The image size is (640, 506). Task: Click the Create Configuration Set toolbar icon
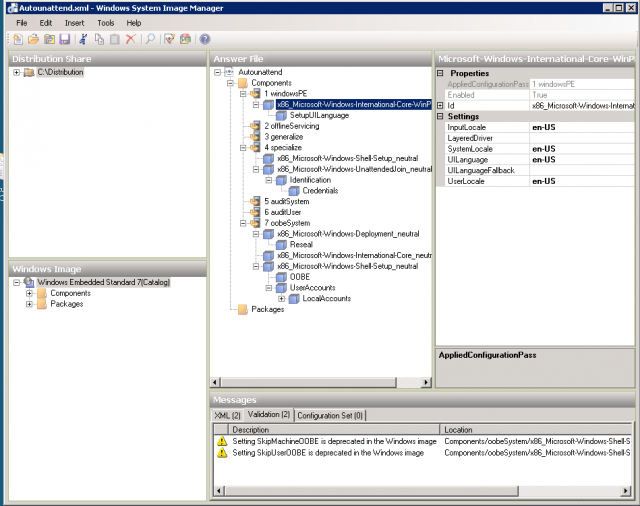pyautogui.click(x=185, y=39)
